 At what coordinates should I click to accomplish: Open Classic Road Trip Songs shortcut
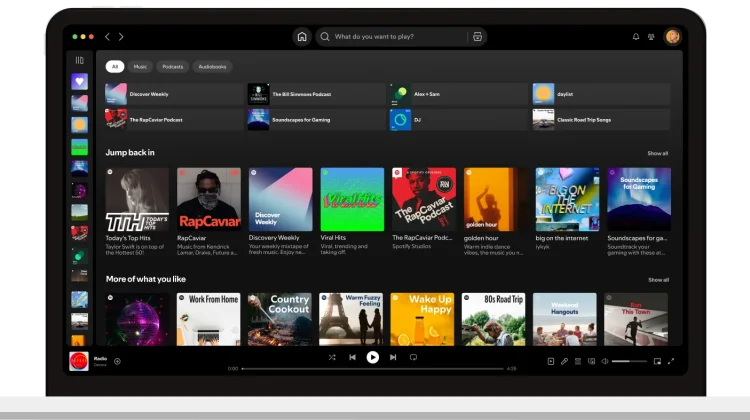601,120
